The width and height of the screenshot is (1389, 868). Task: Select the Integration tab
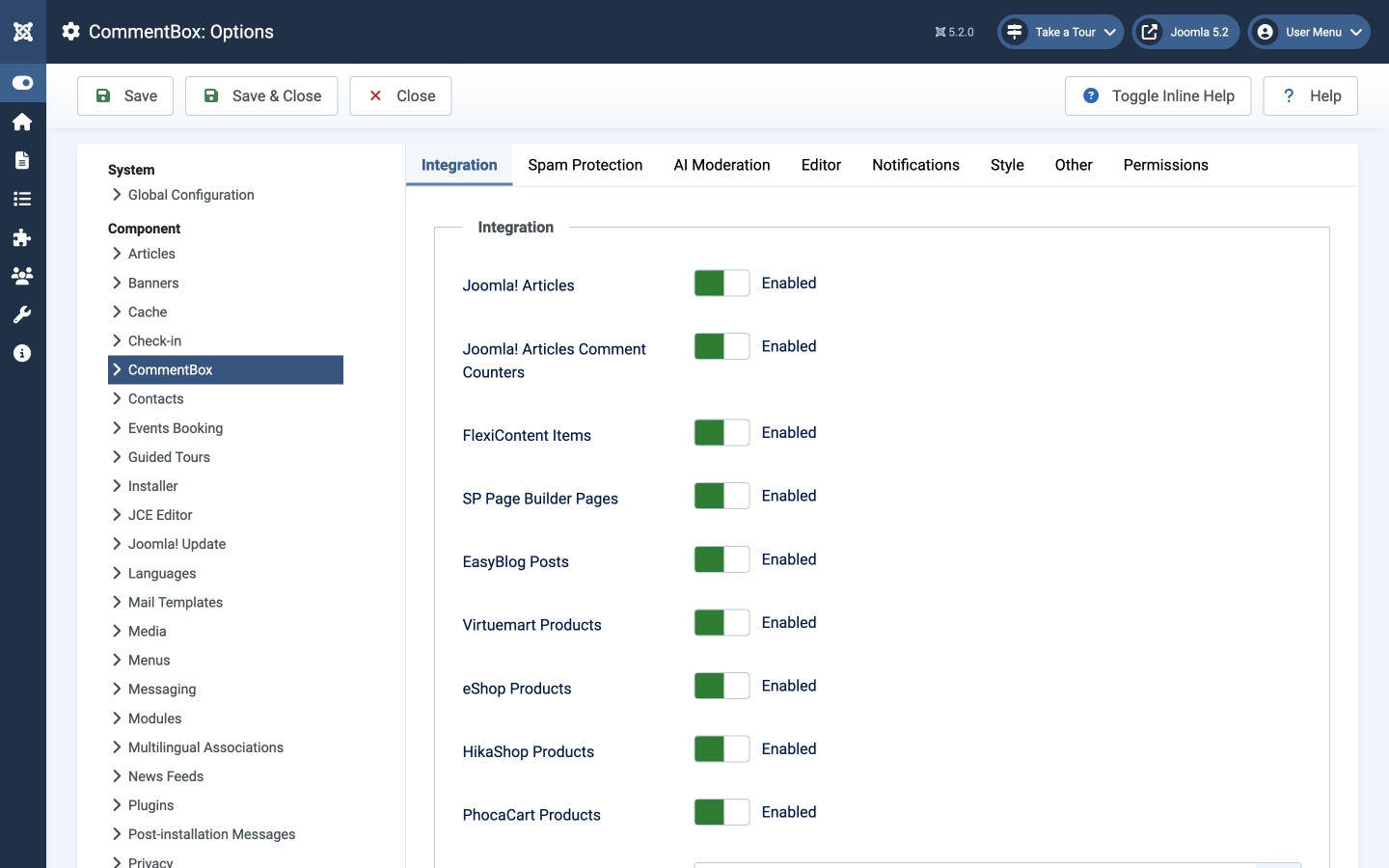459,165
